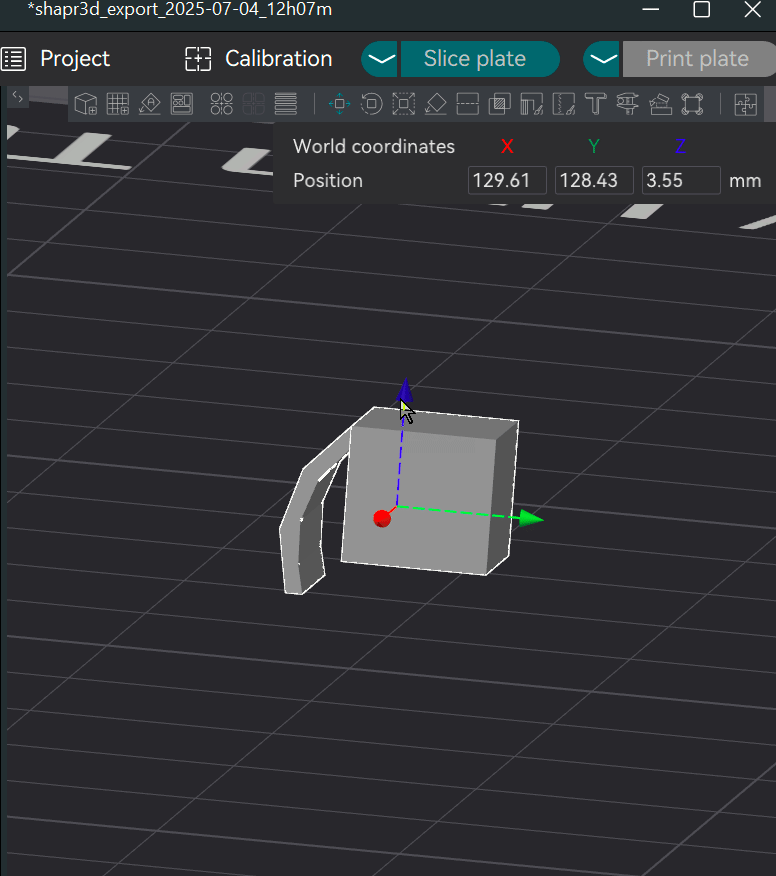This screenshot has height=876, width=776.
Task: Click the Add object cube icon
Action: 86,104
